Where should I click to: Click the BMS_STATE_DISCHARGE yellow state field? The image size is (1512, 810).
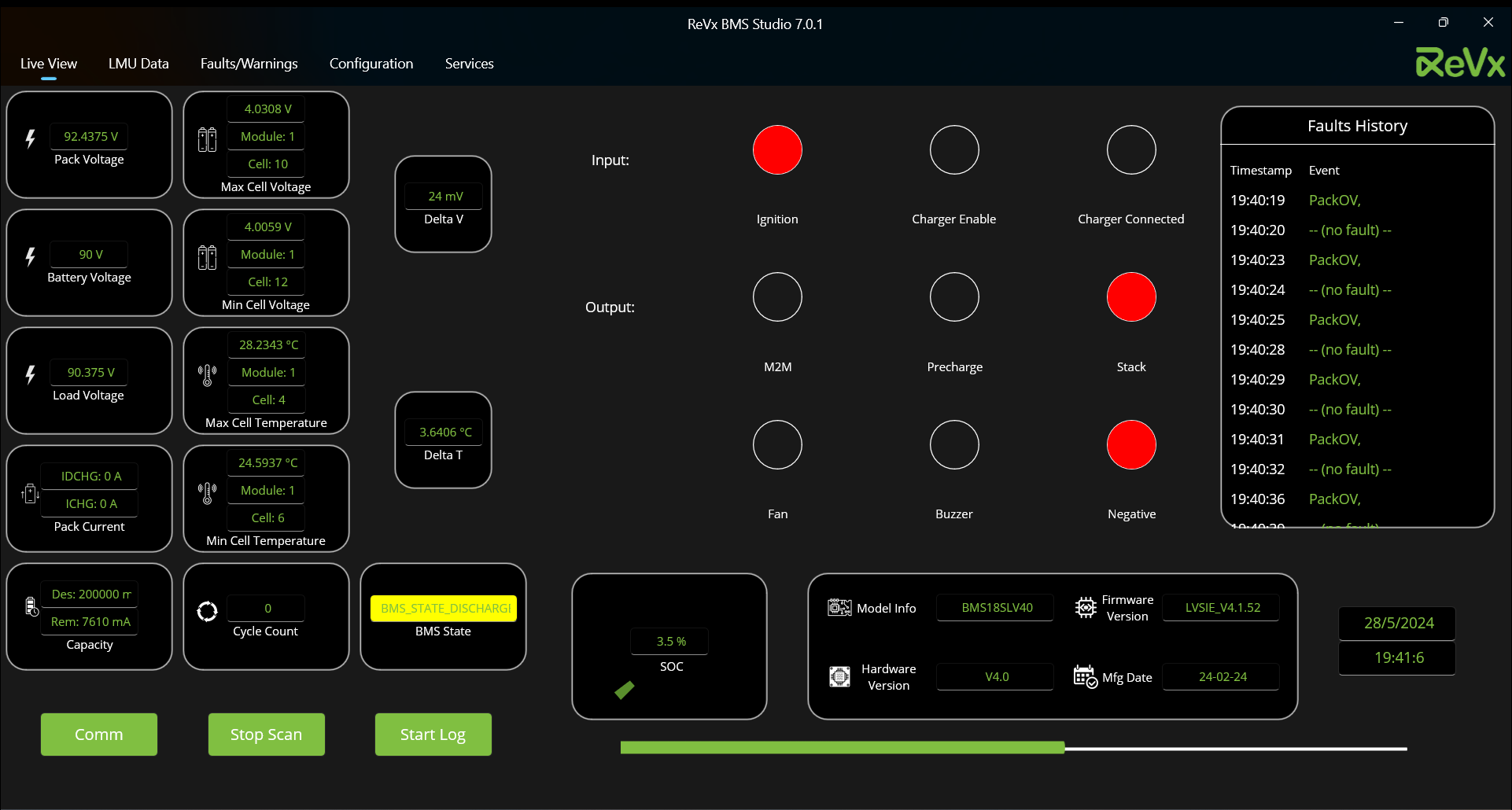coord(444,609)
